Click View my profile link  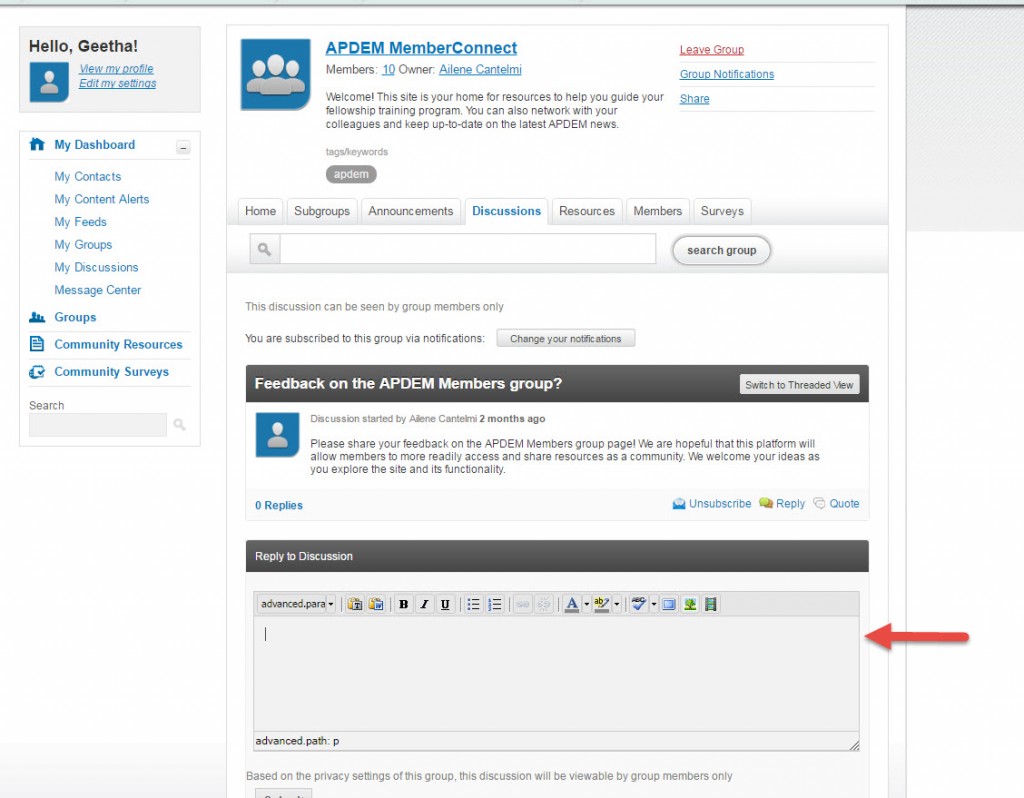[x=116, y=69]
